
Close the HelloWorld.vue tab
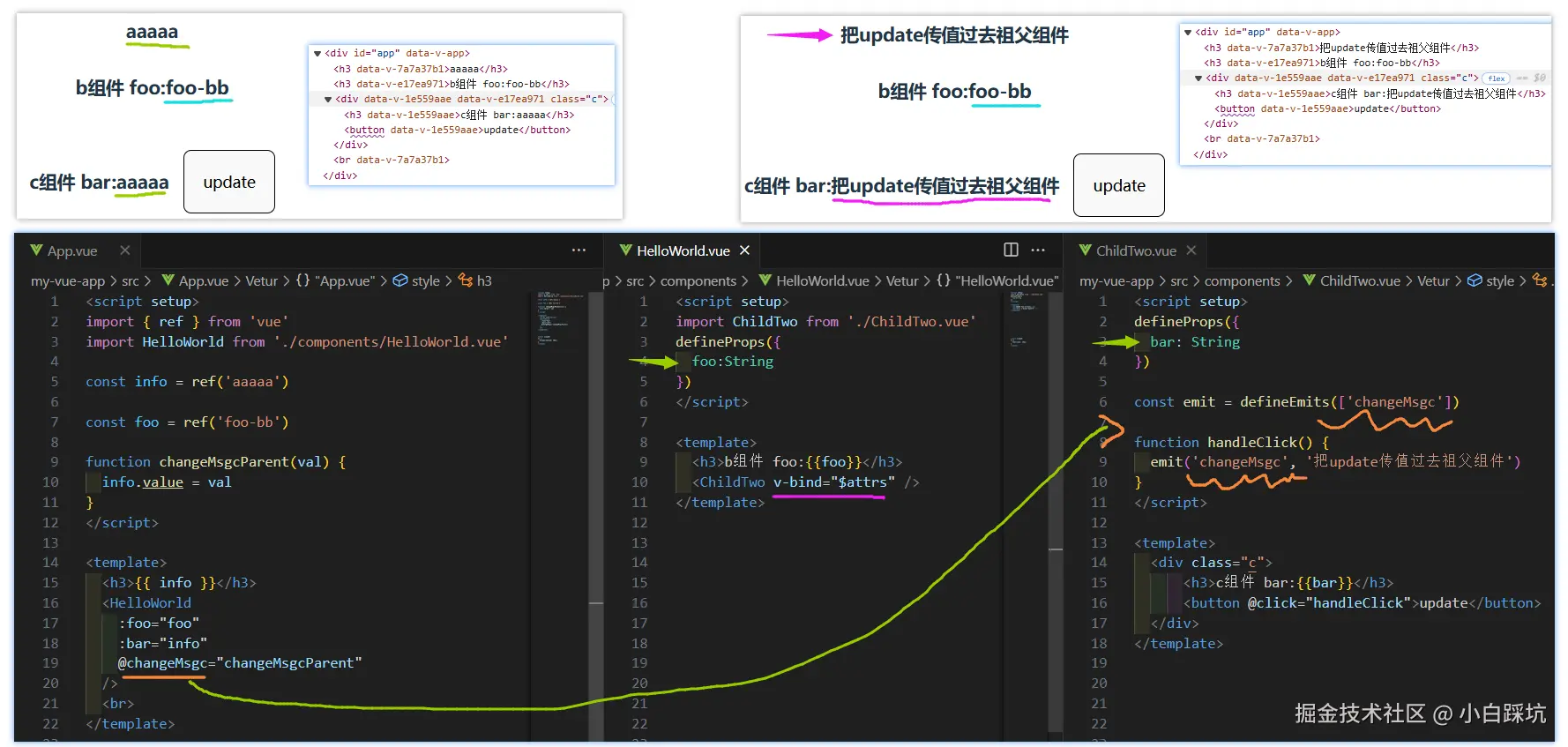click(744, 250)
